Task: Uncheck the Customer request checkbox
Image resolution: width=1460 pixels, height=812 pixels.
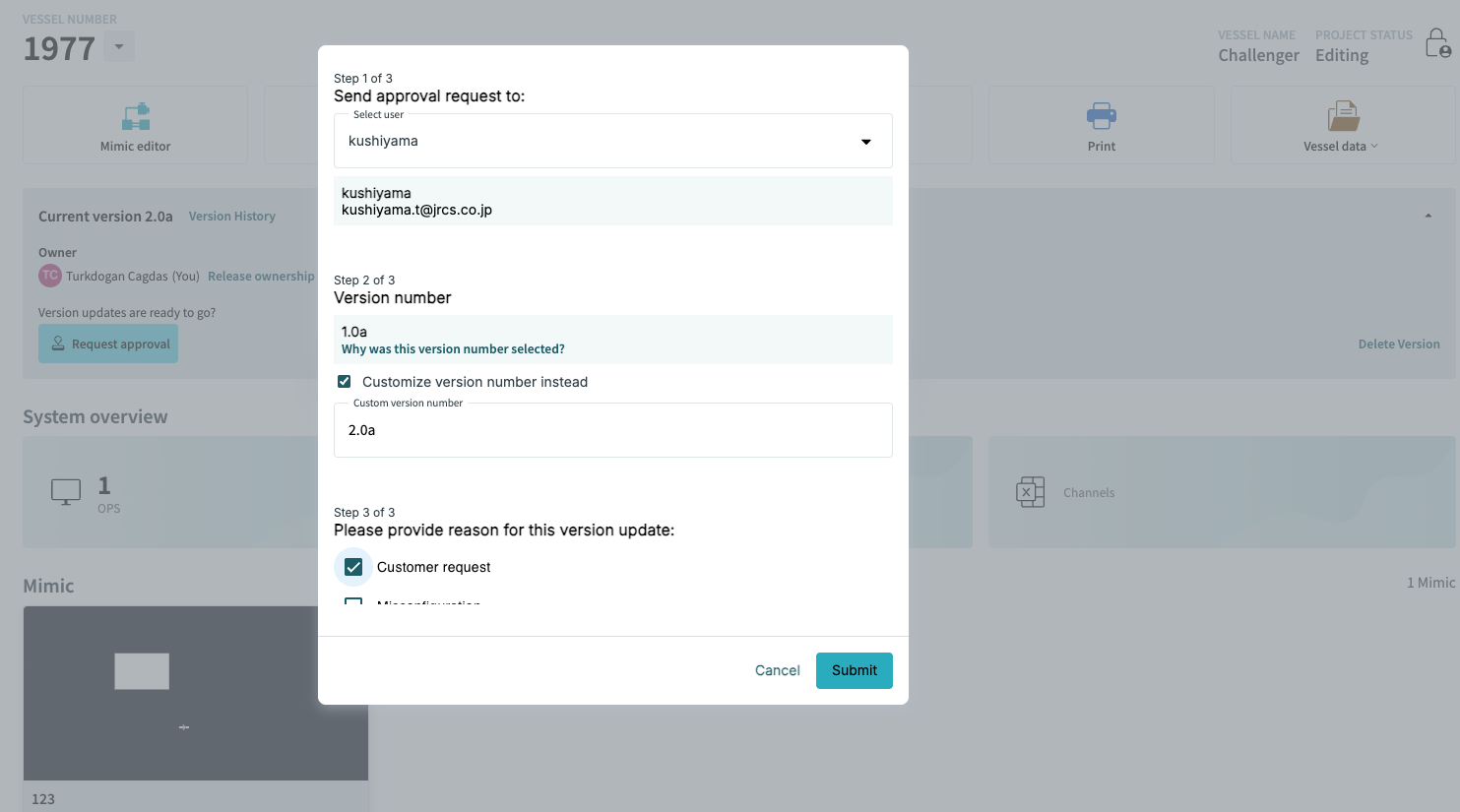Action: (x=353, y=567)
